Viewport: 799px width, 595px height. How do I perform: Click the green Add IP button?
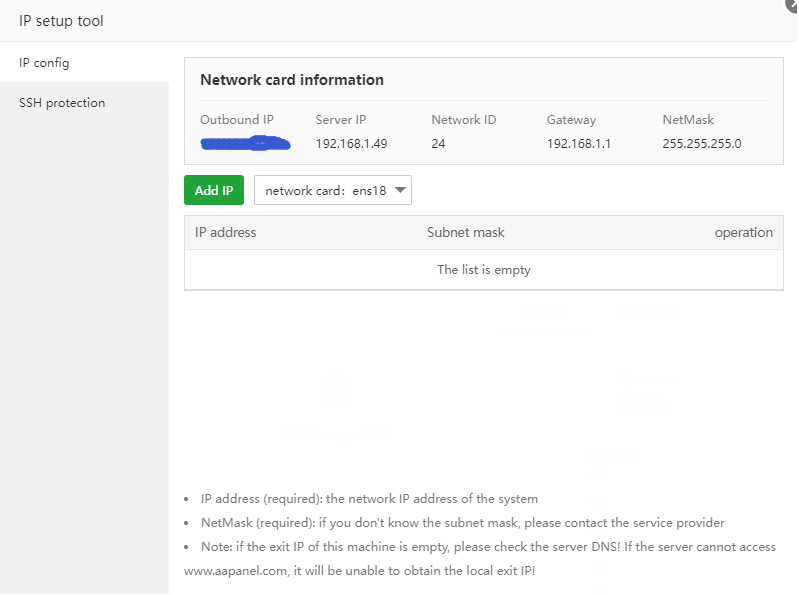click(x=214, y=191)
